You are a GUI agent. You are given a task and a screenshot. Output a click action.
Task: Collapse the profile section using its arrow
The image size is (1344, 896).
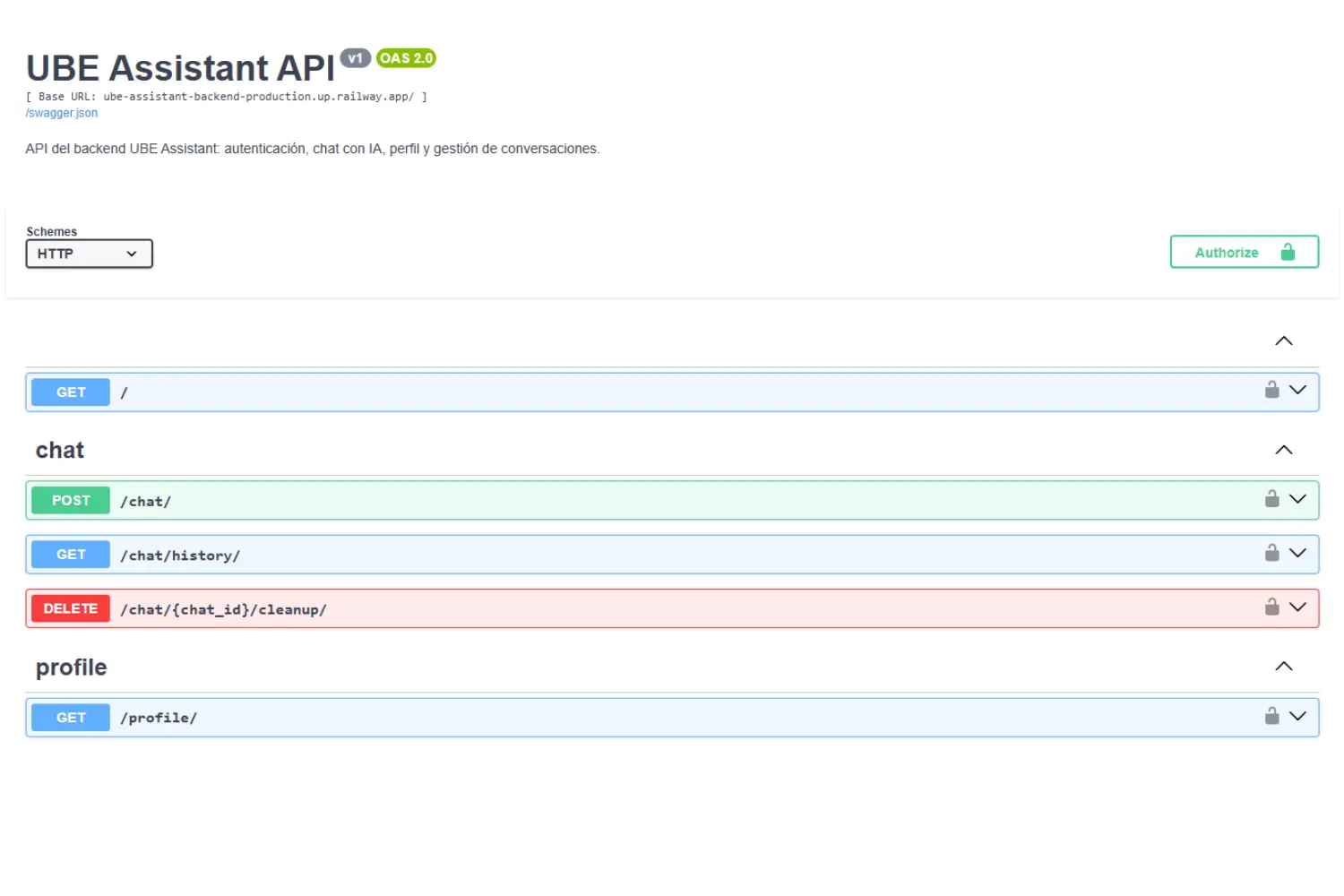[x=1284, y=666]
